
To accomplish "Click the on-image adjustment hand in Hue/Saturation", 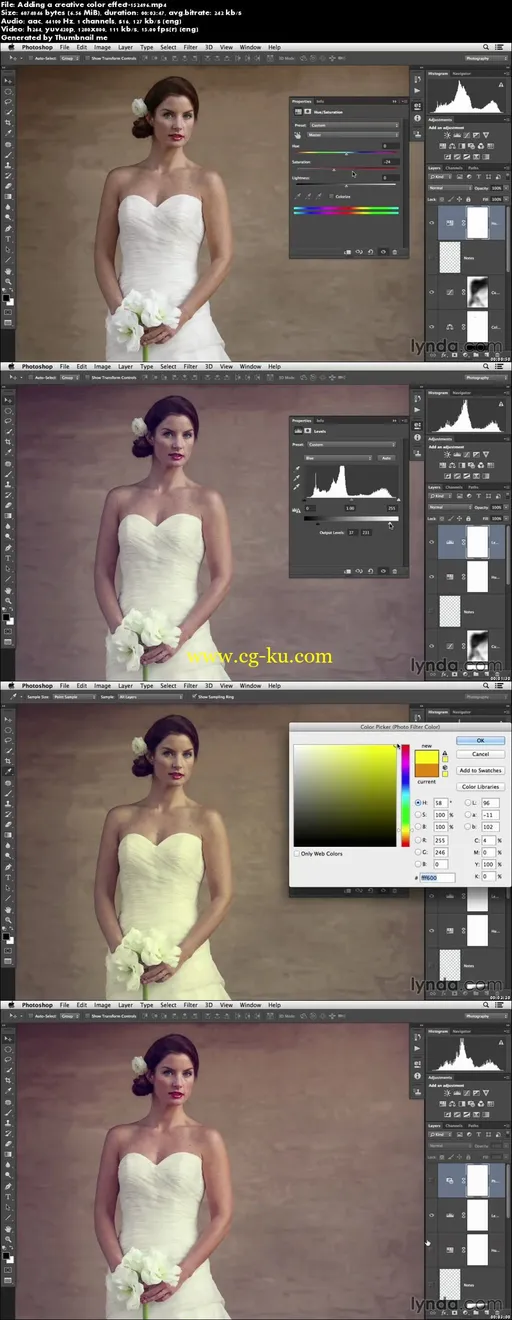I will click(297, 135).
